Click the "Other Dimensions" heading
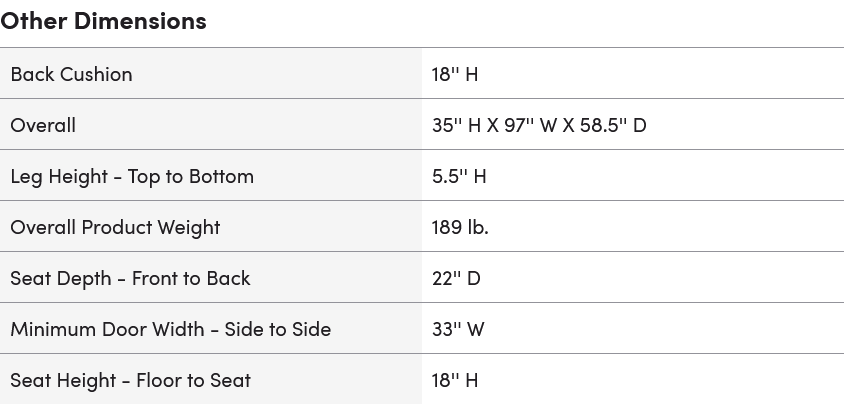This screenshot has width=844, height=404. [103, 20]
